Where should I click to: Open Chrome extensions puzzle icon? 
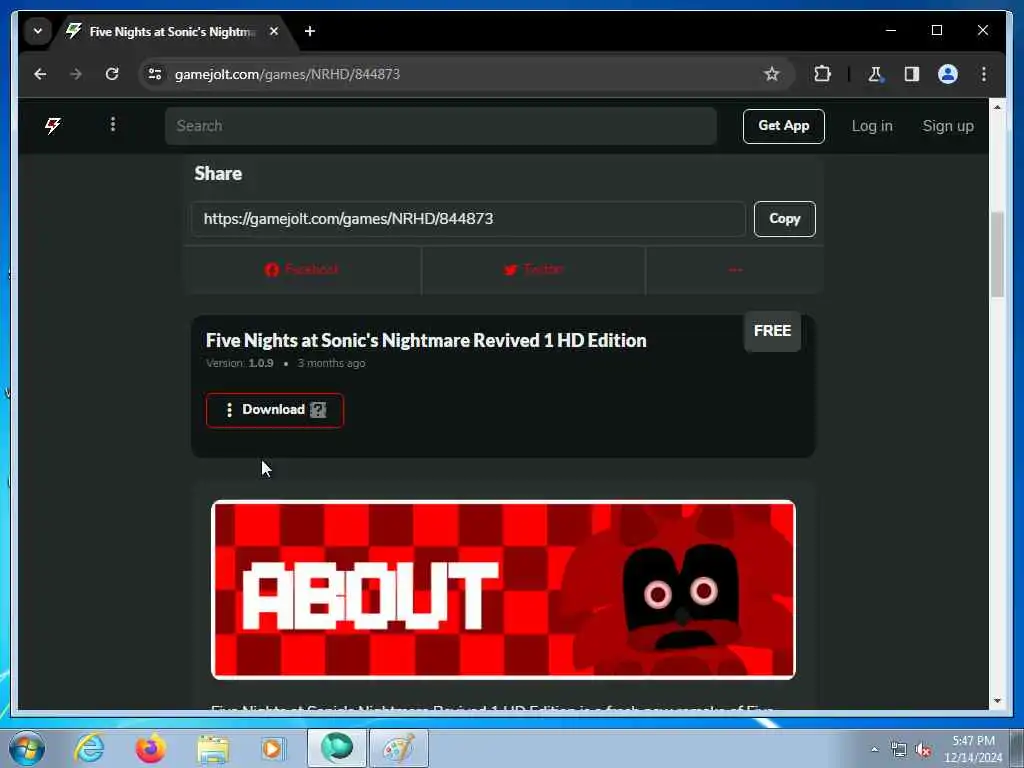coord(822,74)
